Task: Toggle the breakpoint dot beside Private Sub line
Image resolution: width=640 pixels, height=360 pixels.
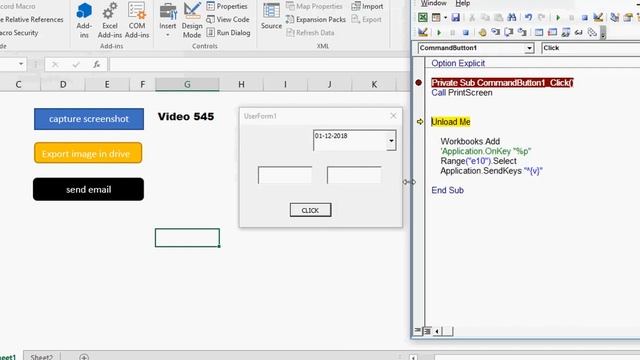Action: click(x=418, y=82)
